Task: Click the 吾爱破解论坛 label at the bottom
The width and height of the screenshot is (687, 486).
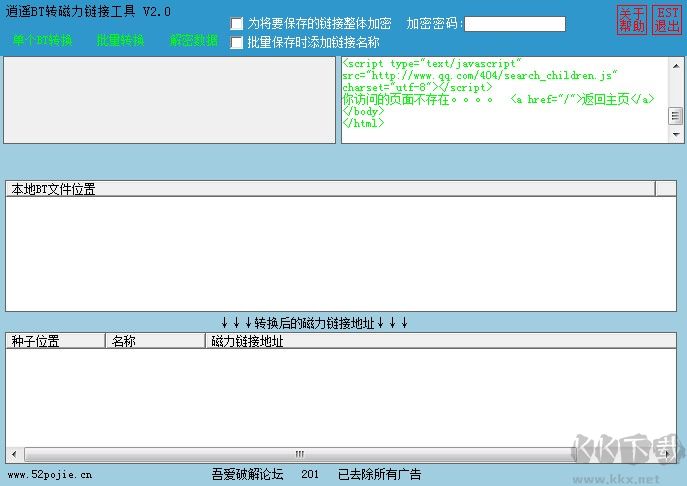Action: pyautogui.click(x=248, y=475)
